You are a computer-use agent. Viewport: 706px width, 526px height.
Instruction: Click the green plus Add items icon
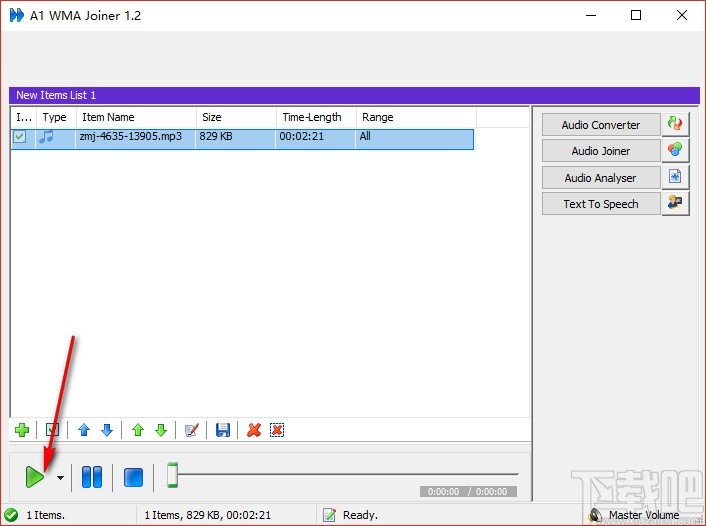pos(22,430)
